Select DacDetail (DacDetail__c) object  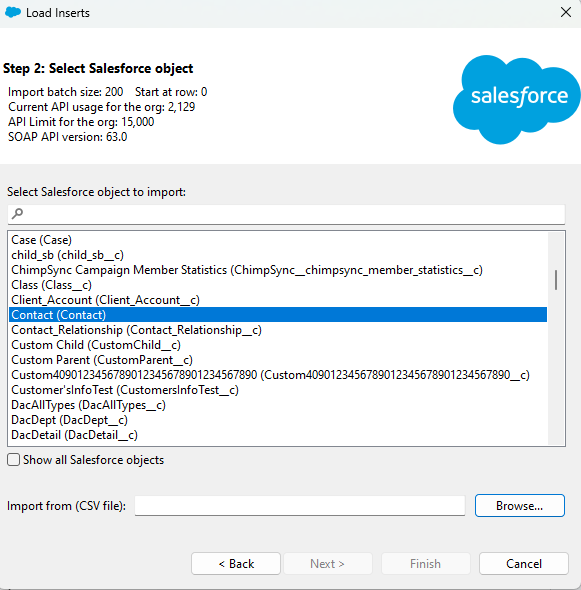tap(278, 435)
